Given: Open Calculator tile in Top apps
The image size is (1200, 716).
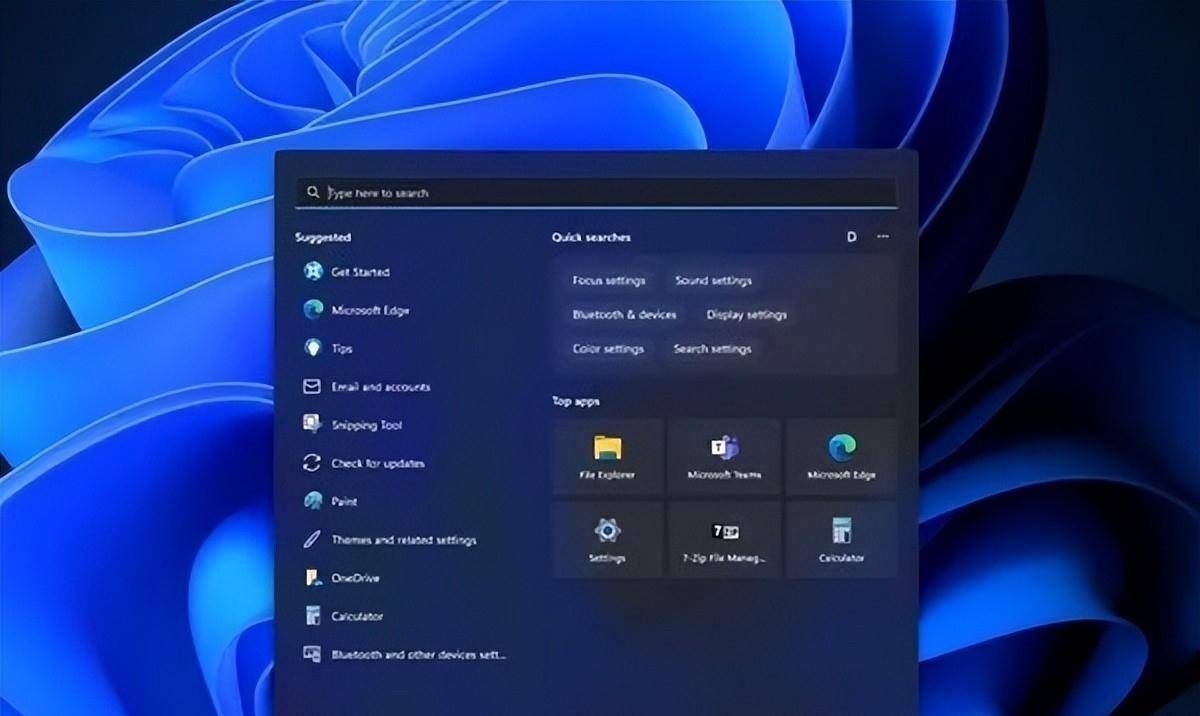Looking at the screenshot, I should tap(841, 539).
